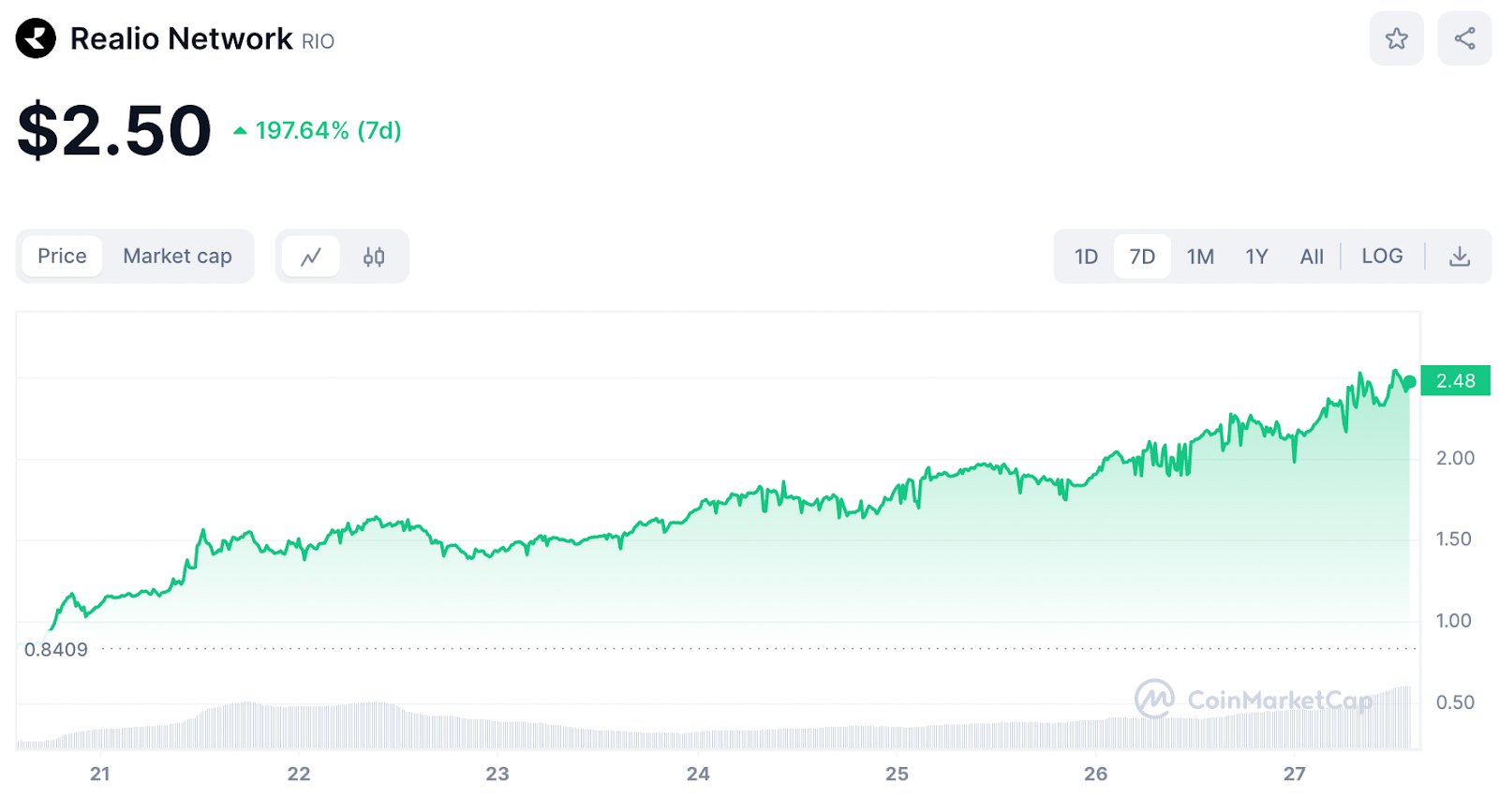
Task: Click the 1.50 y-axis label
Action: 1453,539
